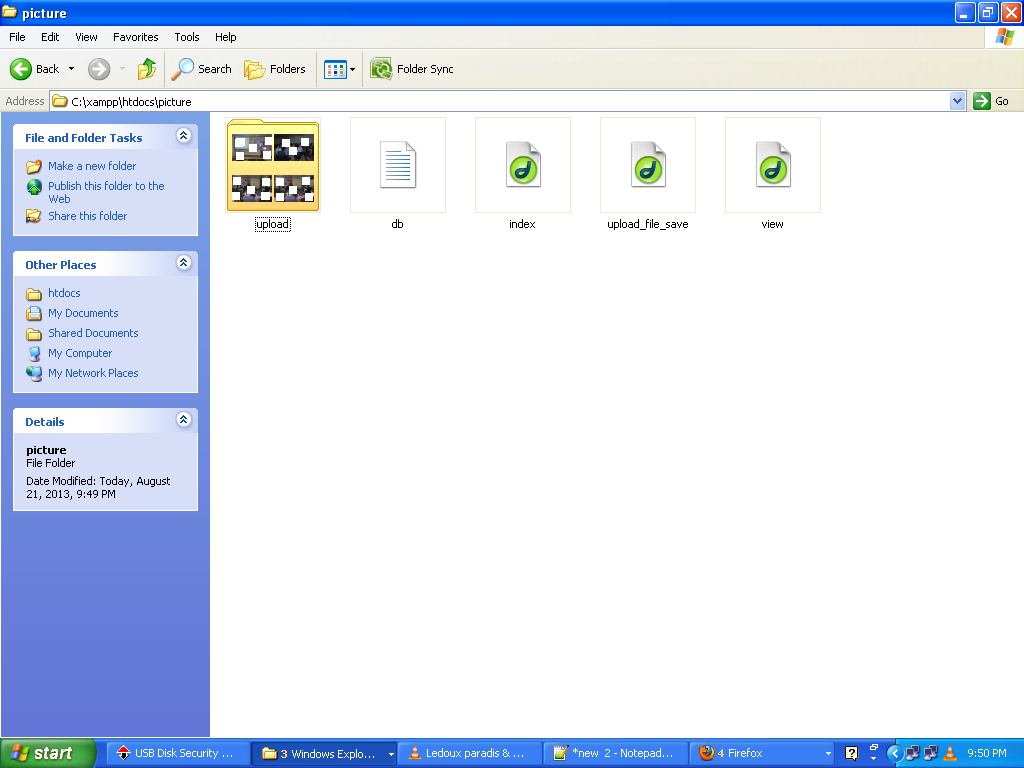The width and height of the screenshot is (1024, 768).
Task: Toggle the Folders pane button
Action: point(274,69)
